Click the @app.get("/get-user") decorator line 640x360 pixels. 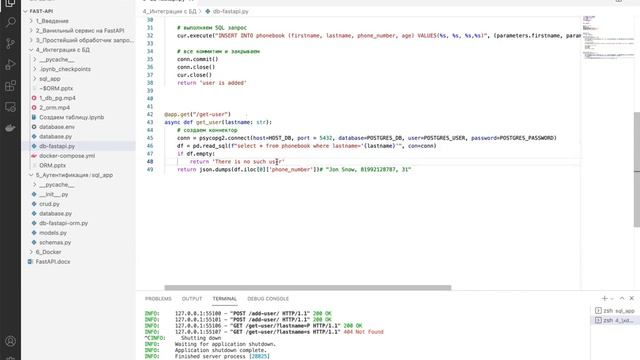[x=198, y=114]
